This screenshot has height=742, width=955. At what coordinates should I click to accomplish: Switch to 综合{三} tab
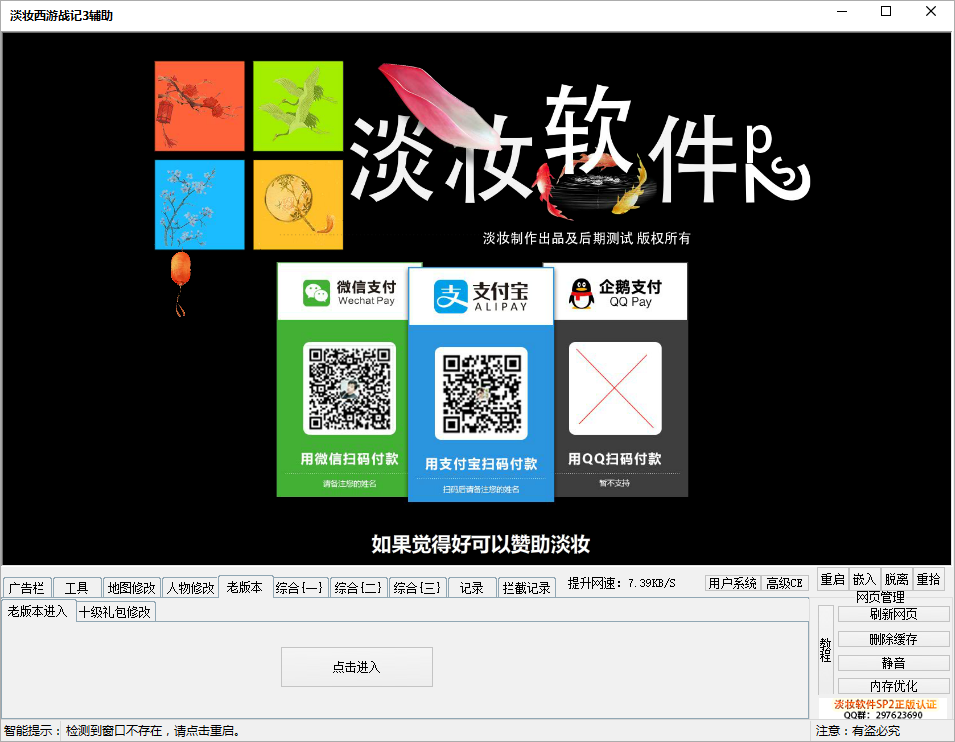417,588
